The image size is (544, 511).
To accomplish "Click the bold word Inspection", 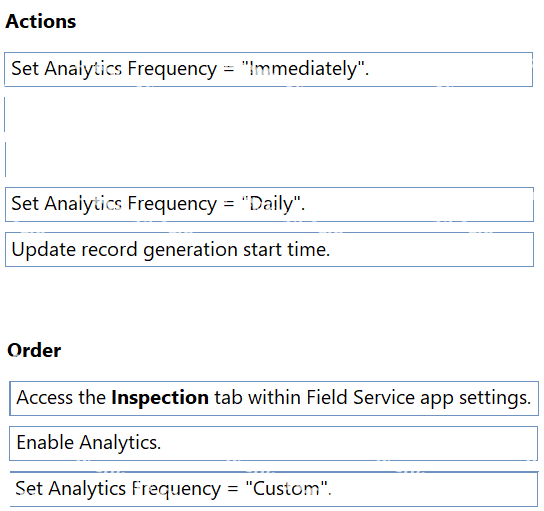I will click(160, 398).
